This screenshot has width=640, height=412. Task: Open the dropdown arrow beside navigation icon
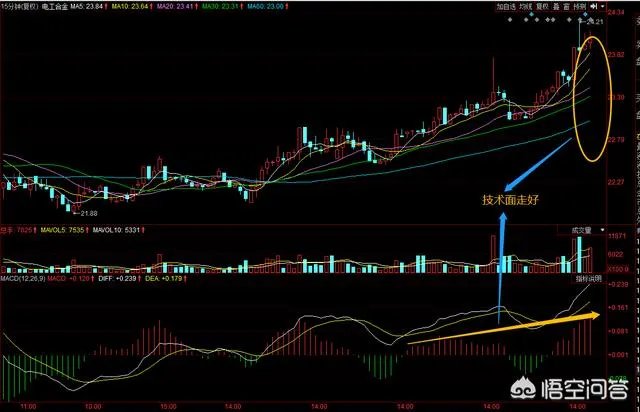click(x=602, y=7)
